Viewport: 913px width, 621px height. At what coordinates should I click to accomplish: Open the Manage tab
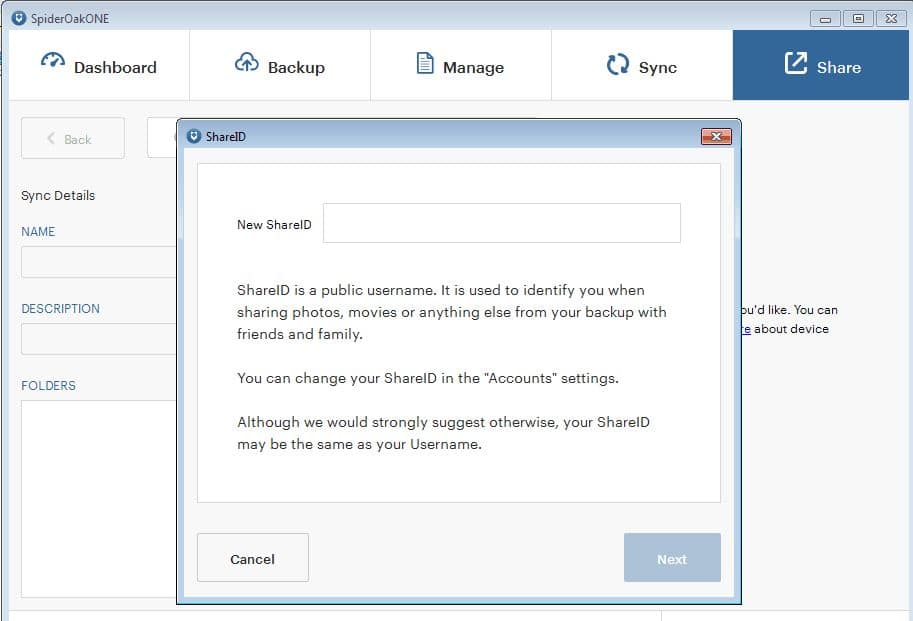point(461,65)
